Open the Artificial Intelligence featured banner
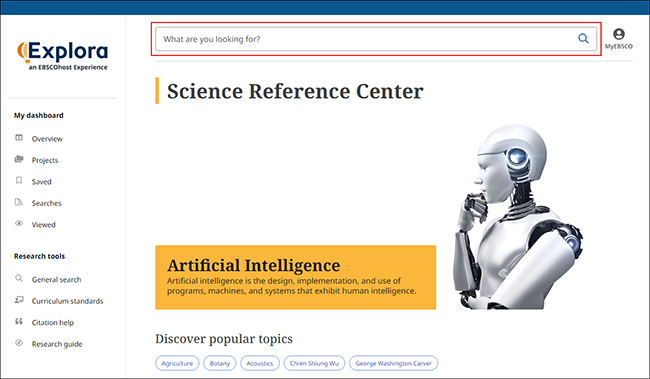 [296, 277]
